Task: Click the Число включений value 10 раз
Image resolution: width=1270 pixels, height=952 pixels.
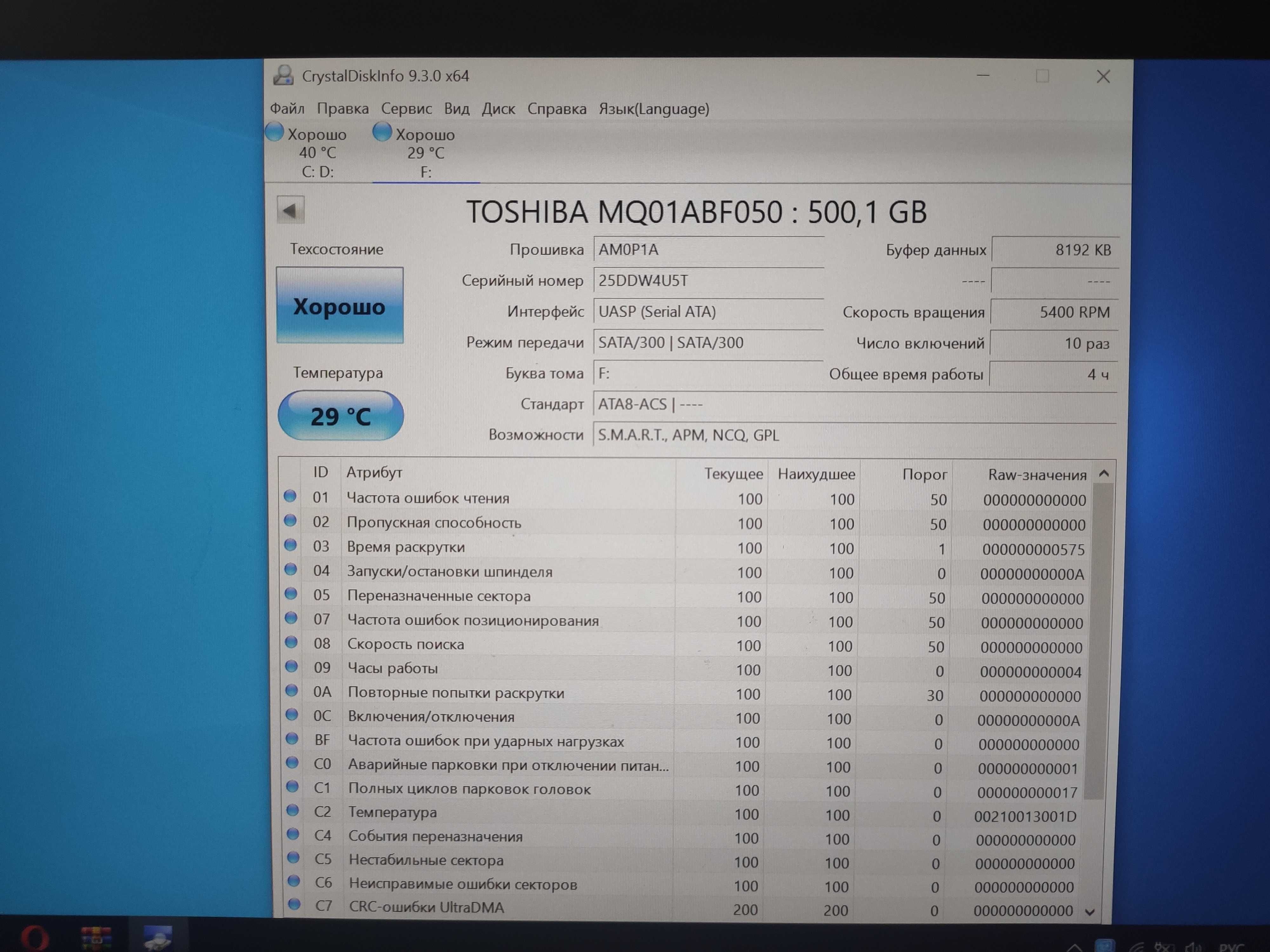Action: (x=1054, y=344)
